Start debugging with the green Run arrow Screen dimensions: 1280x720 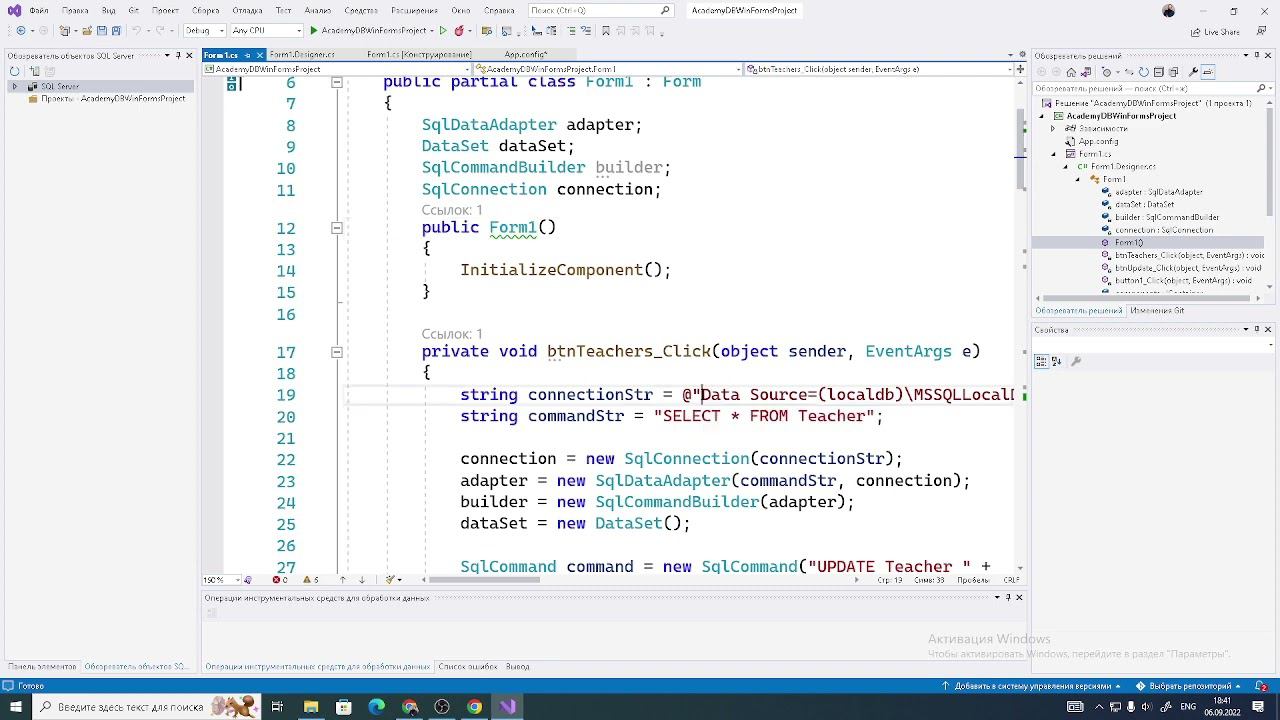coord(314,31)
